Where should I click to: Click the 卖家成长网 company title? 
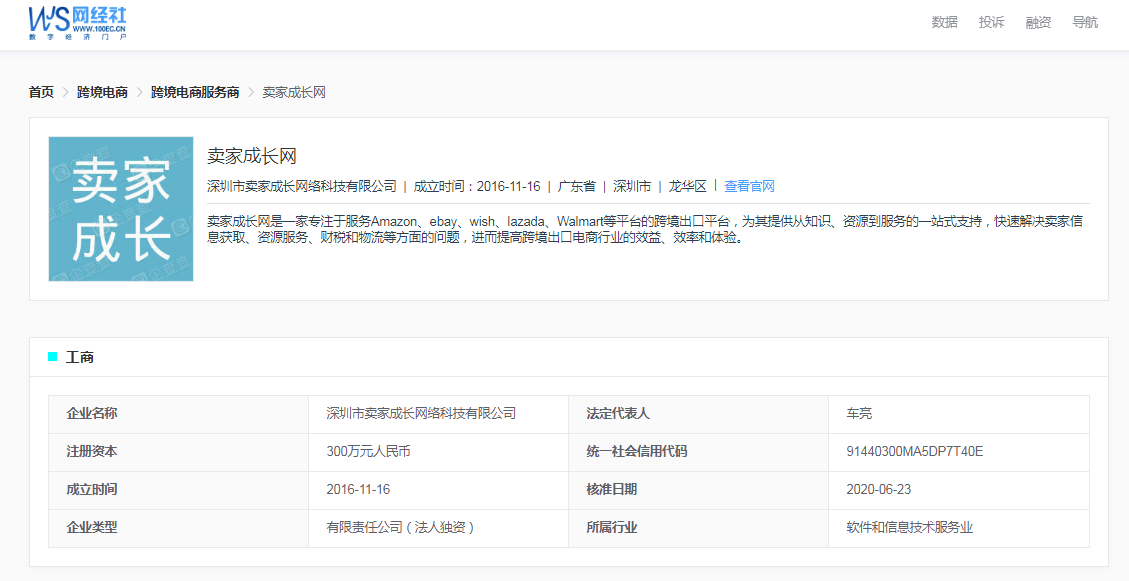tap(252, 156)
